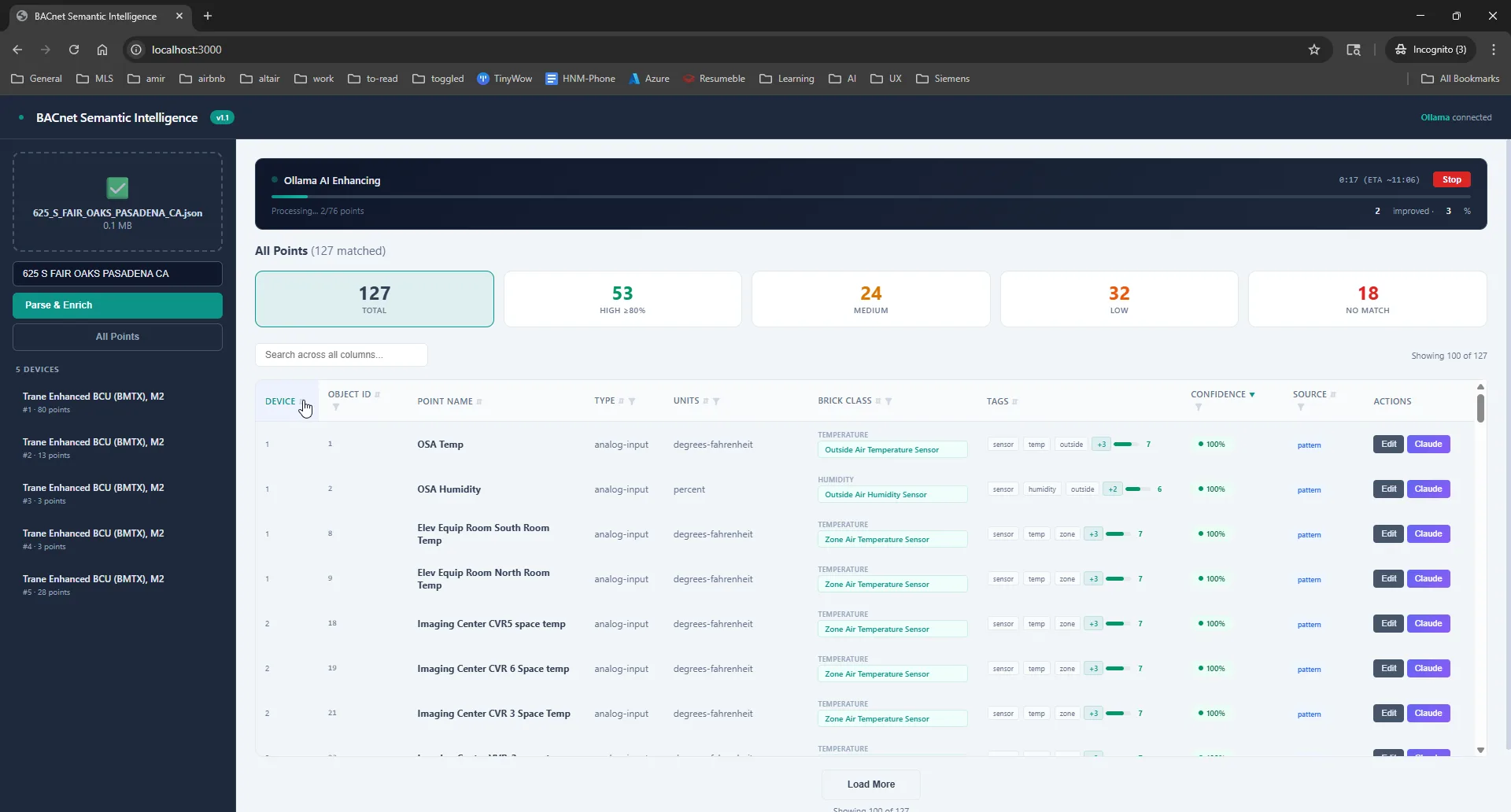Click the sort handle next to Point Name
Screen dimensions: 1511x812
click(479, 402)
